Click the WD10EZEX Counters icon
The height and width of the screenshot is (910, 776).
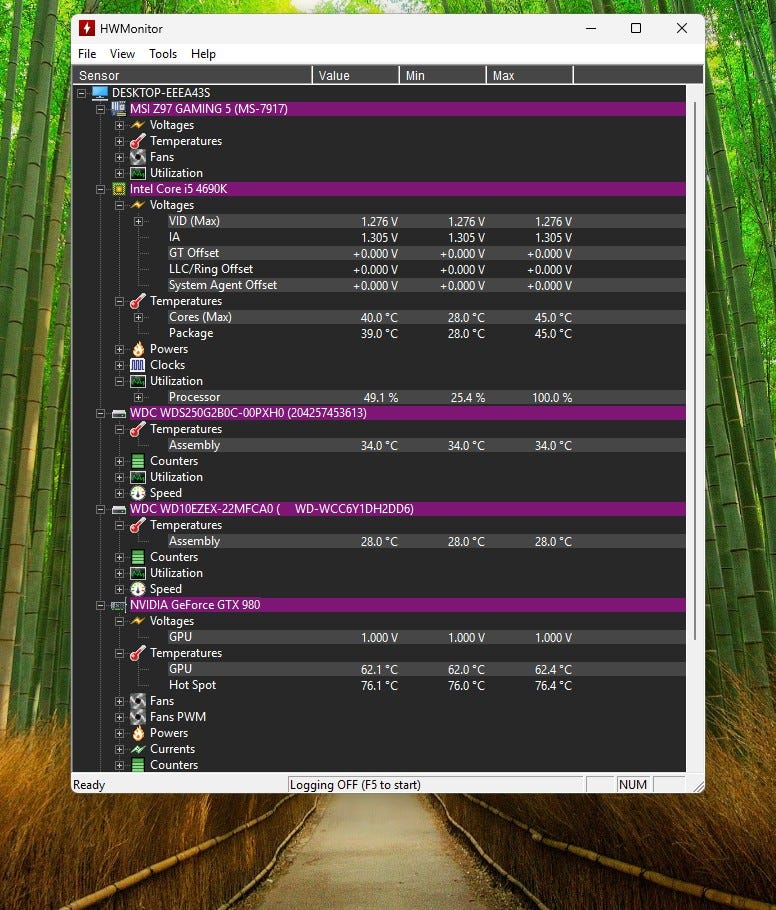point(138,557)
